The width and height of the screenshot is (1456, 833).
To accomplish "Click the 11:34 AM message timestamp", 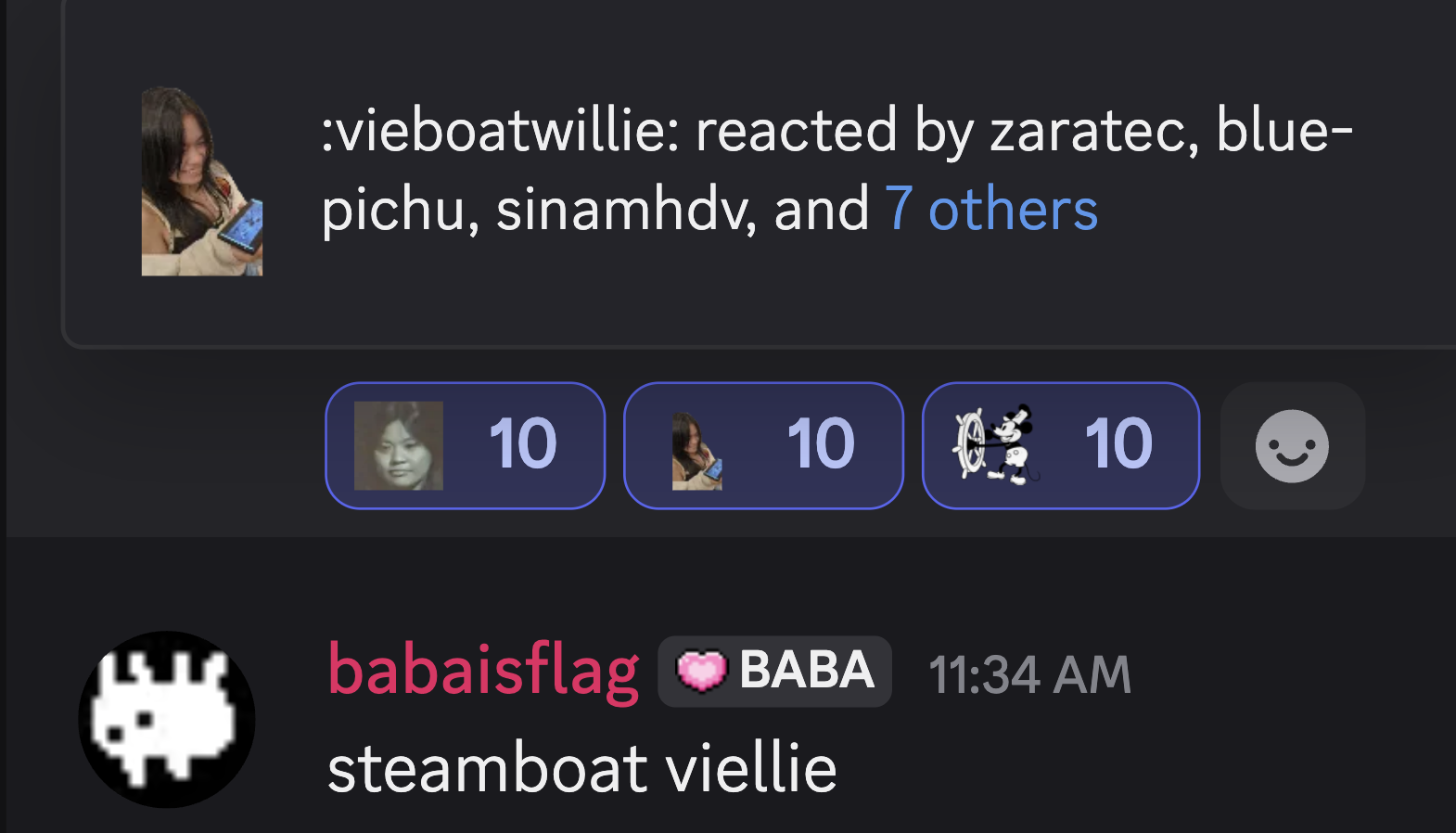I will [x=1029, y=674].
